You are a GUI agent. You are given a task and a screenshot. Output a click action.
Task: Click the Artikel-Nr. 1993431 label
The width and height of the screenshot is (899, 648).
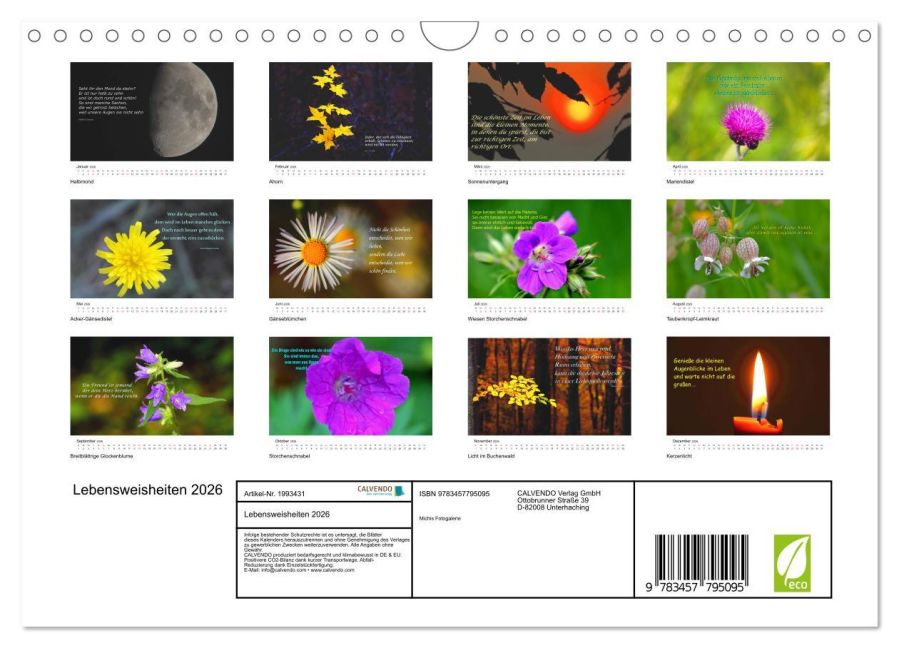[x=275, y=494]
